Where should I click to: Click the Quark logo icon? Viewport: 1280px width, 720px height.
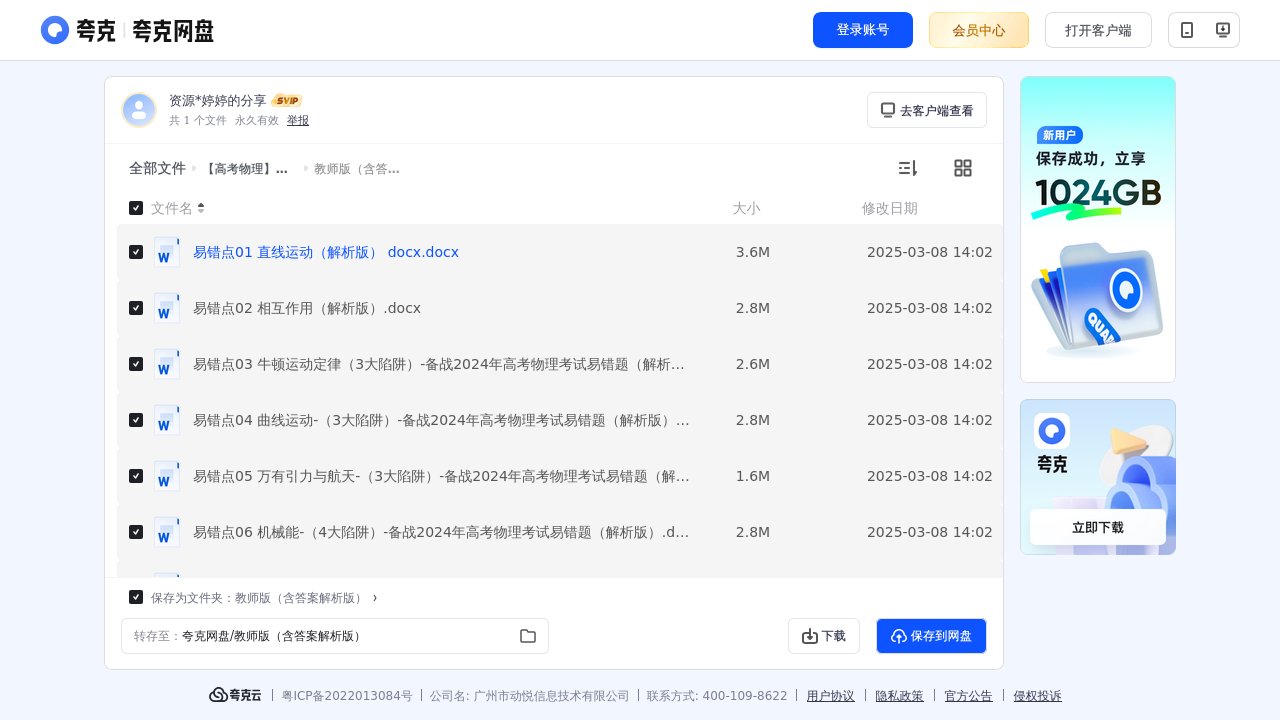[55, 30]
